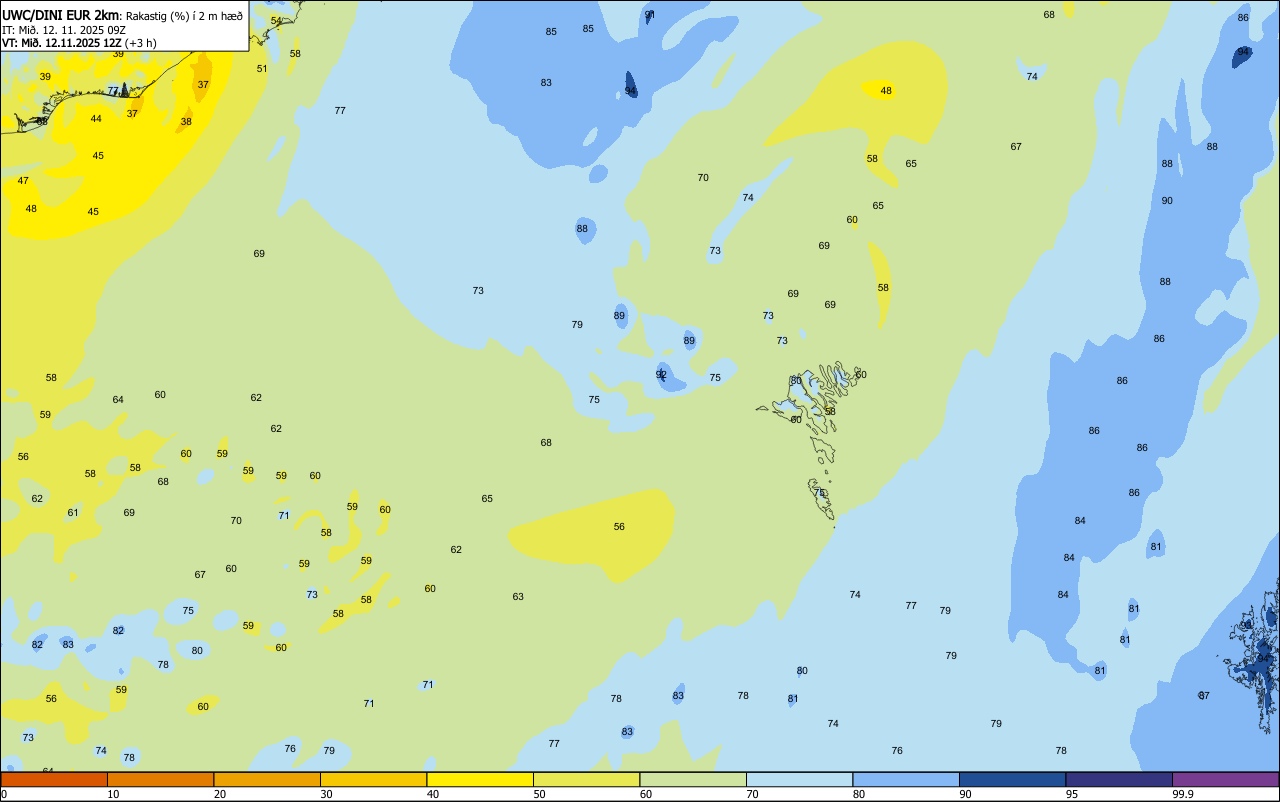Click the humidity value 44 on the map
Viewport: 1280px width, 802px height.
click(x=96, y=119)
